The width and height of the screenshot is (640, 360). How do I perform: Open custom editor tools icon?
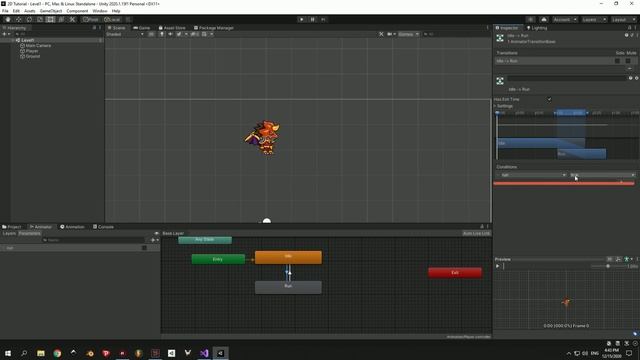[72, 20]
